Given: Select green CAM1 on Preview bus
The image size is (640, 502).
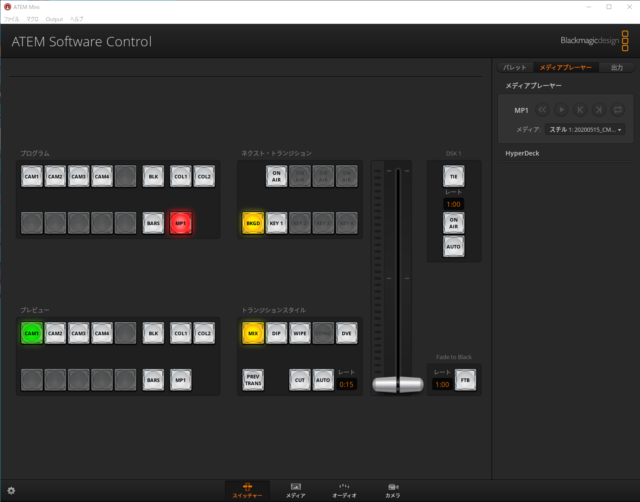Looking at the screenshot, I should point(32,333).
